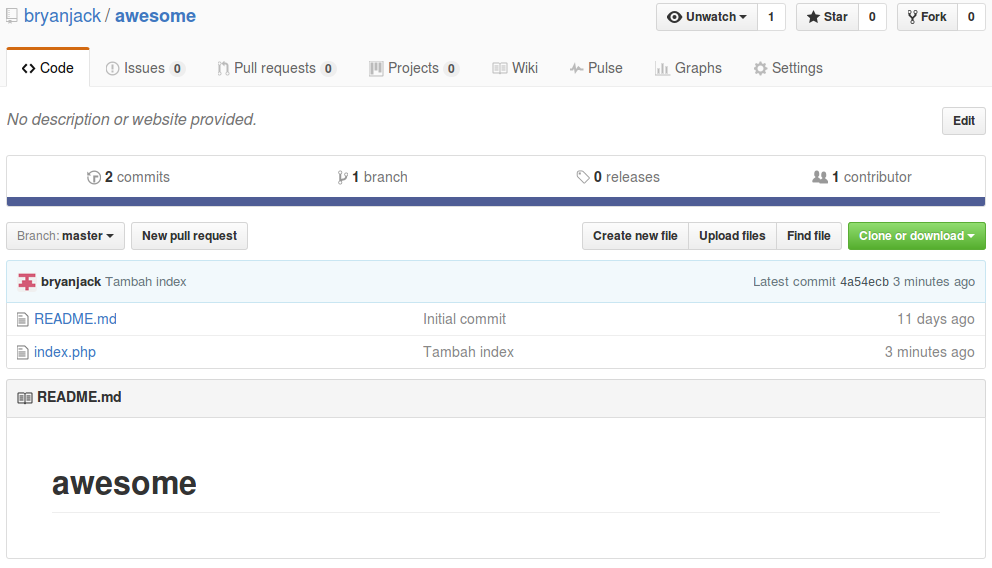Switch to the Pulse tab
The width and height of the screenshot is (992, 568).
click(x=596, y=68)
